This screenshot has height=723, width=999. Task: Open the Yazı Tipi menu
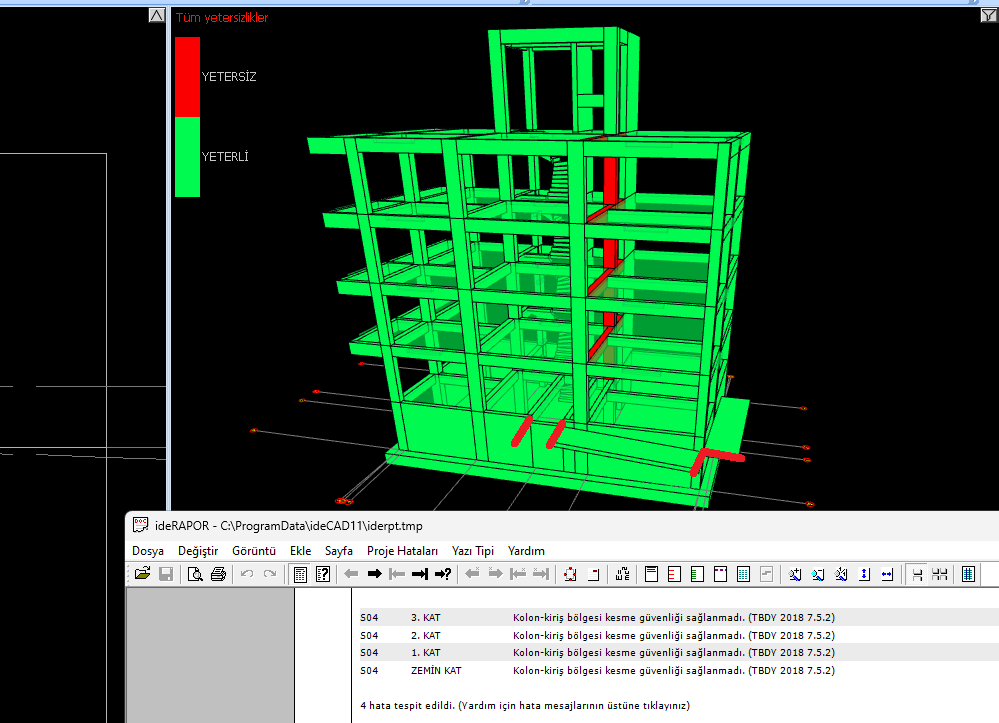click(473, 551)
